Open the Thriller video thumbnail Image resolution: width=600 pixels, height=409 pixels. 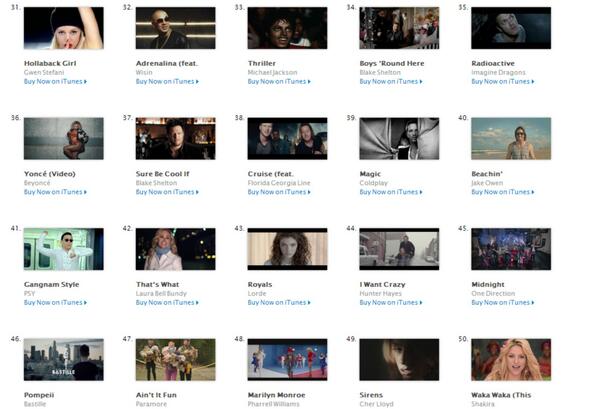click(x=287, y=28)
